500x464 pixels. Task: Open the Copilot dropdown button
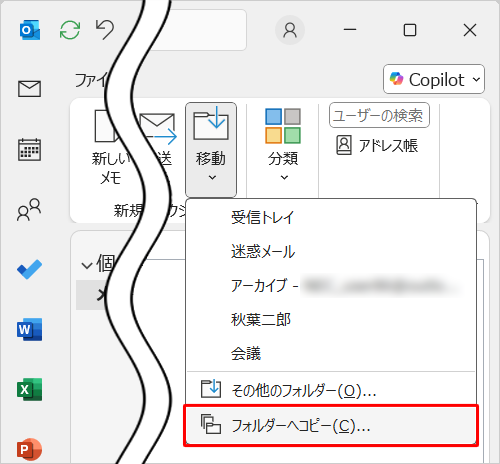(434, 79)
